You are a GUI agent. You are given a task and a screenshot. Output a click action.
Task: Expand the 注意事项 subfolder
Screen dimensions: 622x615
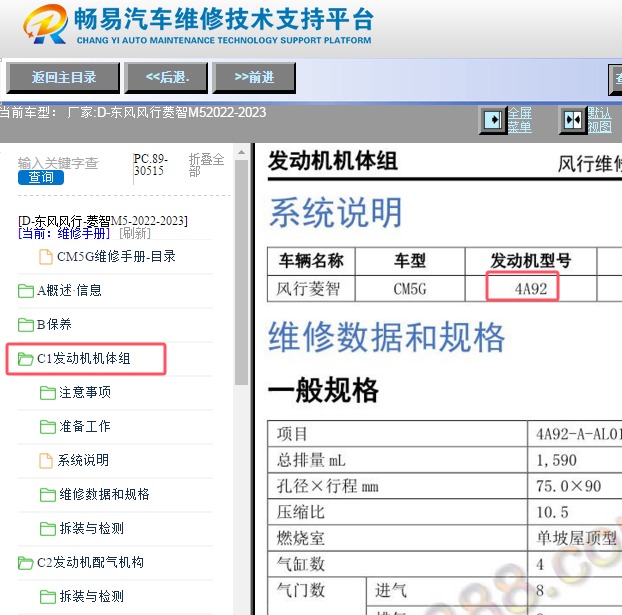coord(85,392)
